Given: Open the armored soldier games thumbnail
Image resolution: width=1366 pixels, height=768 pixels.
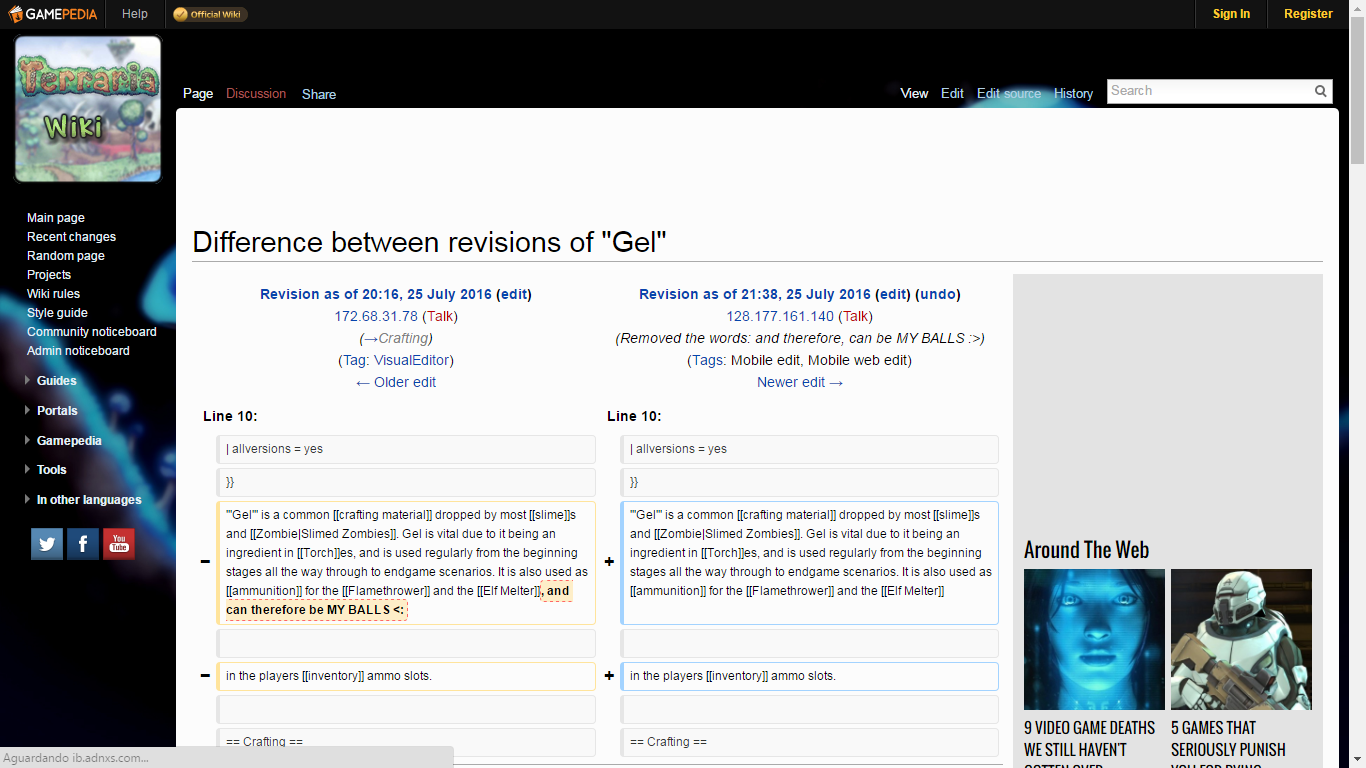Looking at the screenshot, I should coord(1241,639).
